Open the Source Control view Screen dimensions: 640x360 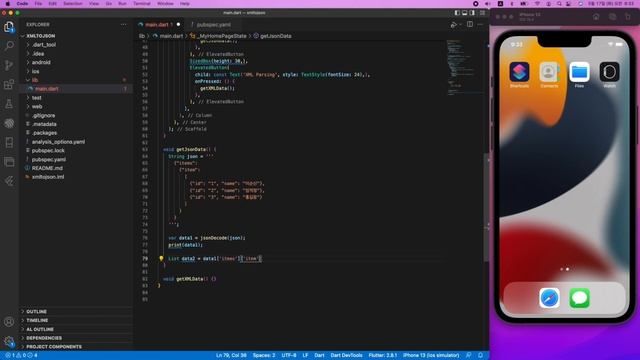pyautogui.click(x=9, y=65)
